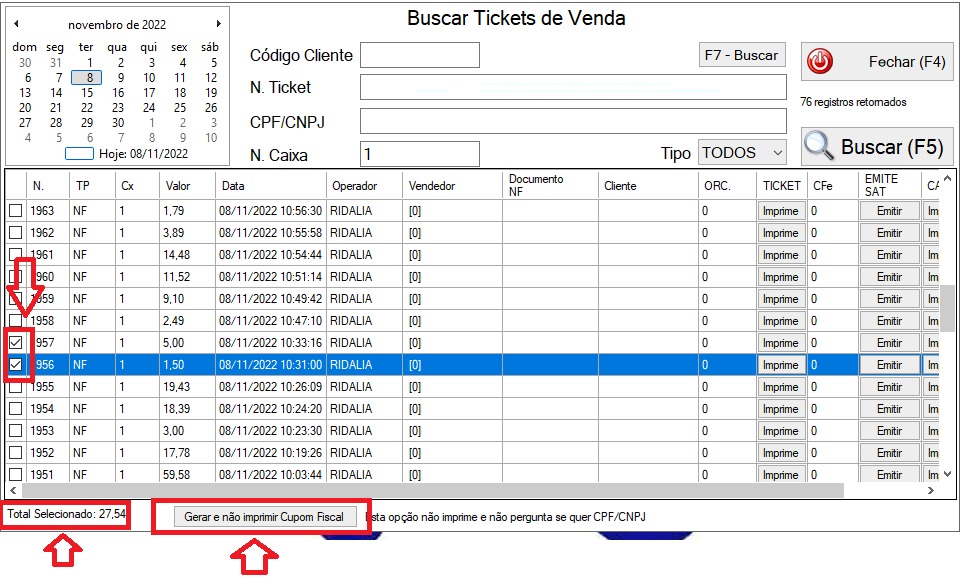The height and width of the screenshot is (584, 963).
Task: Click Emitir for ticket 1954
Action: [889, 409]
